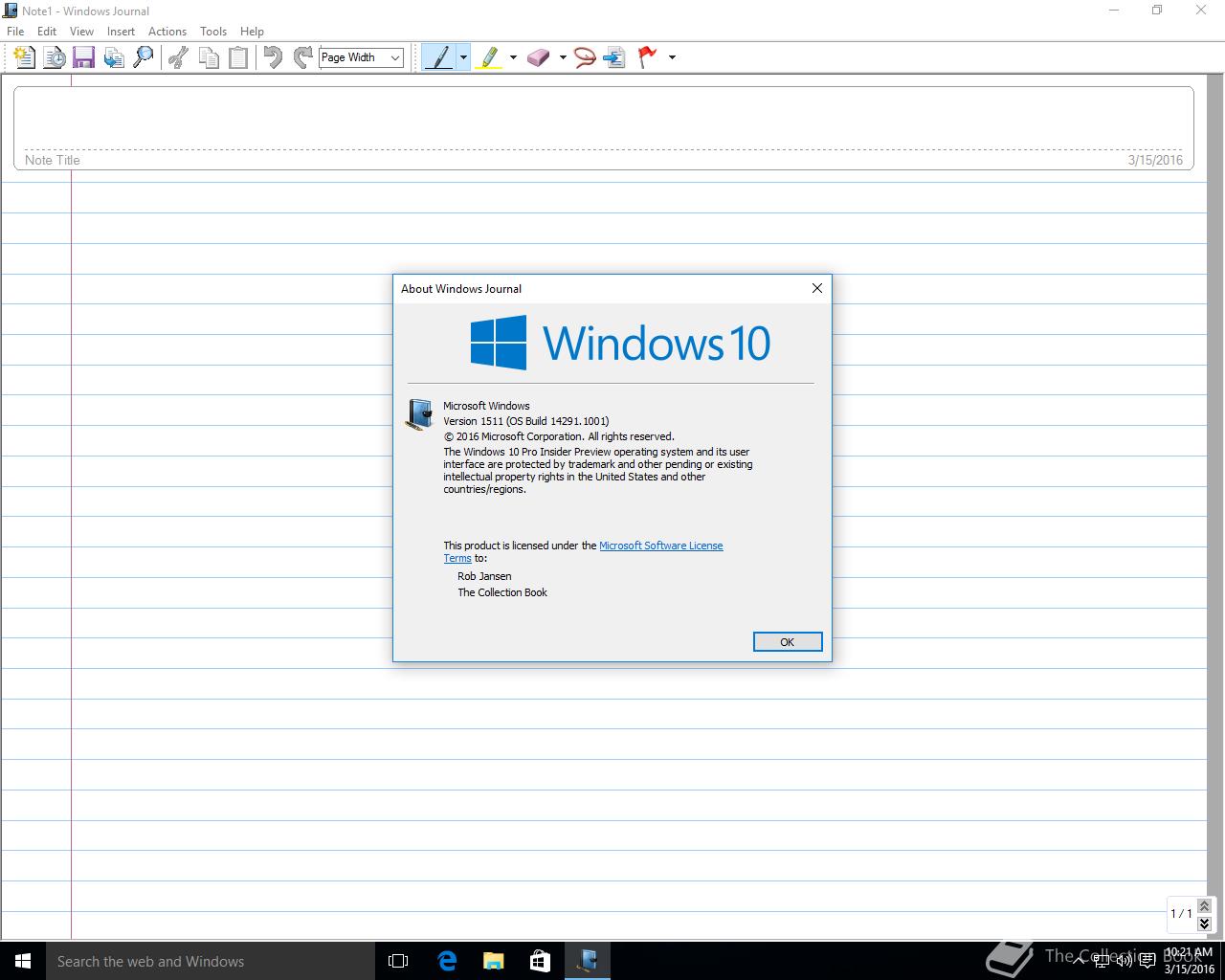Screen dimensions: 1225x980
Task: Click the red Flag tool icon
Action: pos(648,57)
